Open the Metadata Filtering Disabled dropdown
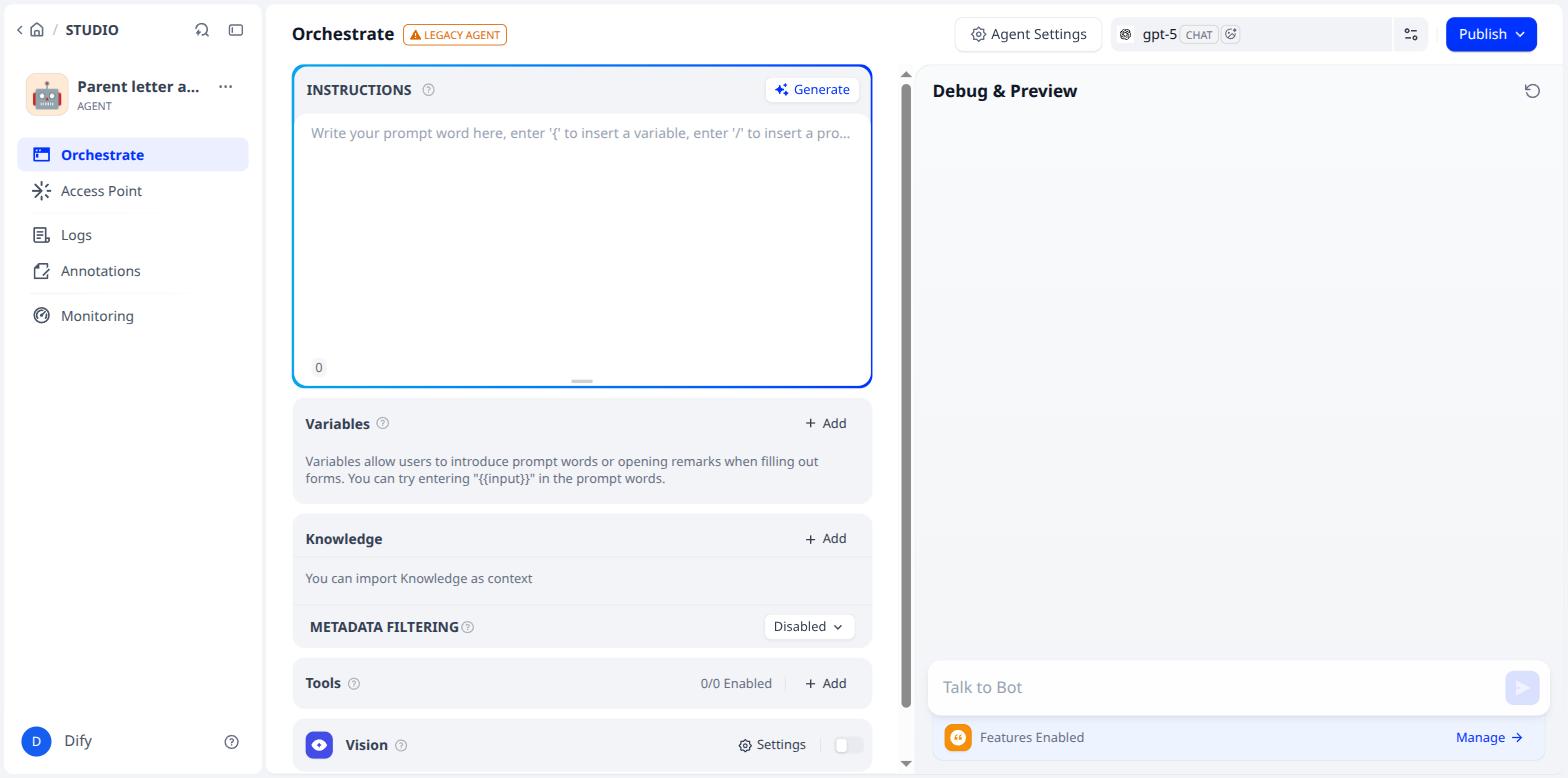This screenshot has width=1568, height=778. click(808, 627)
